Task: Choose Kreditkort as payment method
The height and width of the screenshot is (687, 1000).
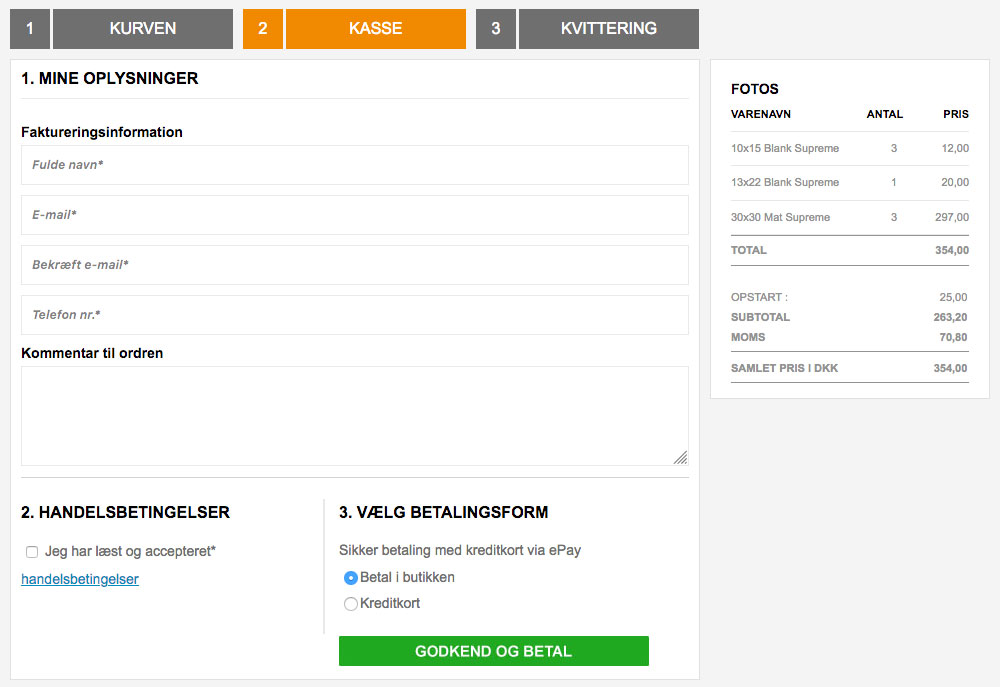Action: point(351,604)
